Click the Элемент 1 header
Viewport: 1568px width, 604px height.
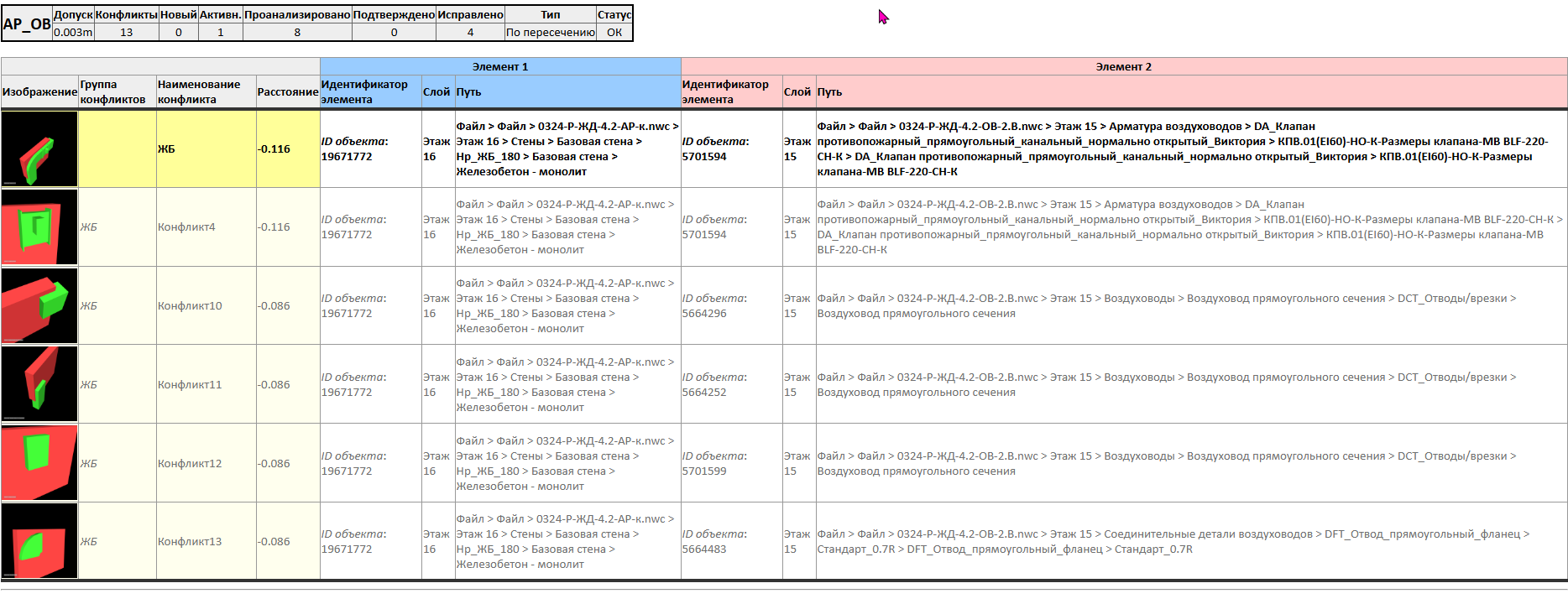[x=500, y=66]
